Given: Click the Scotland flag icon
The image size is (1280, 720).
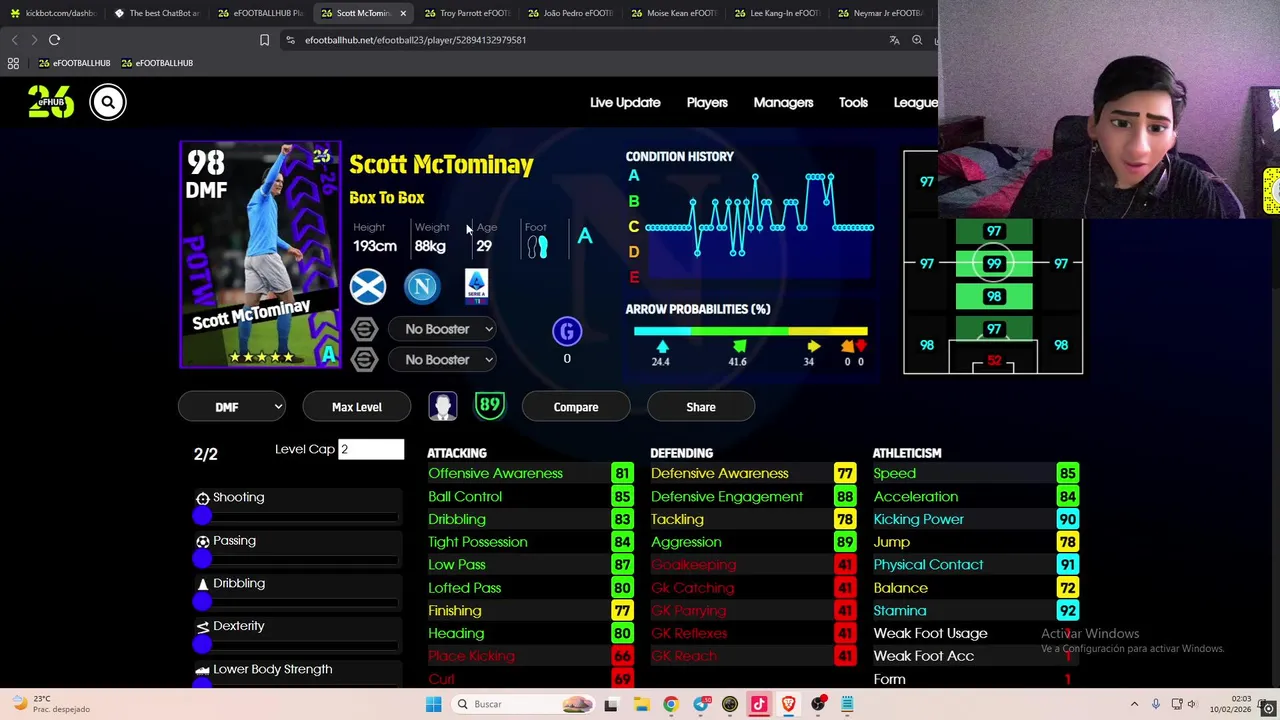Looking at the screenshot, I should [x=368, y=287].
